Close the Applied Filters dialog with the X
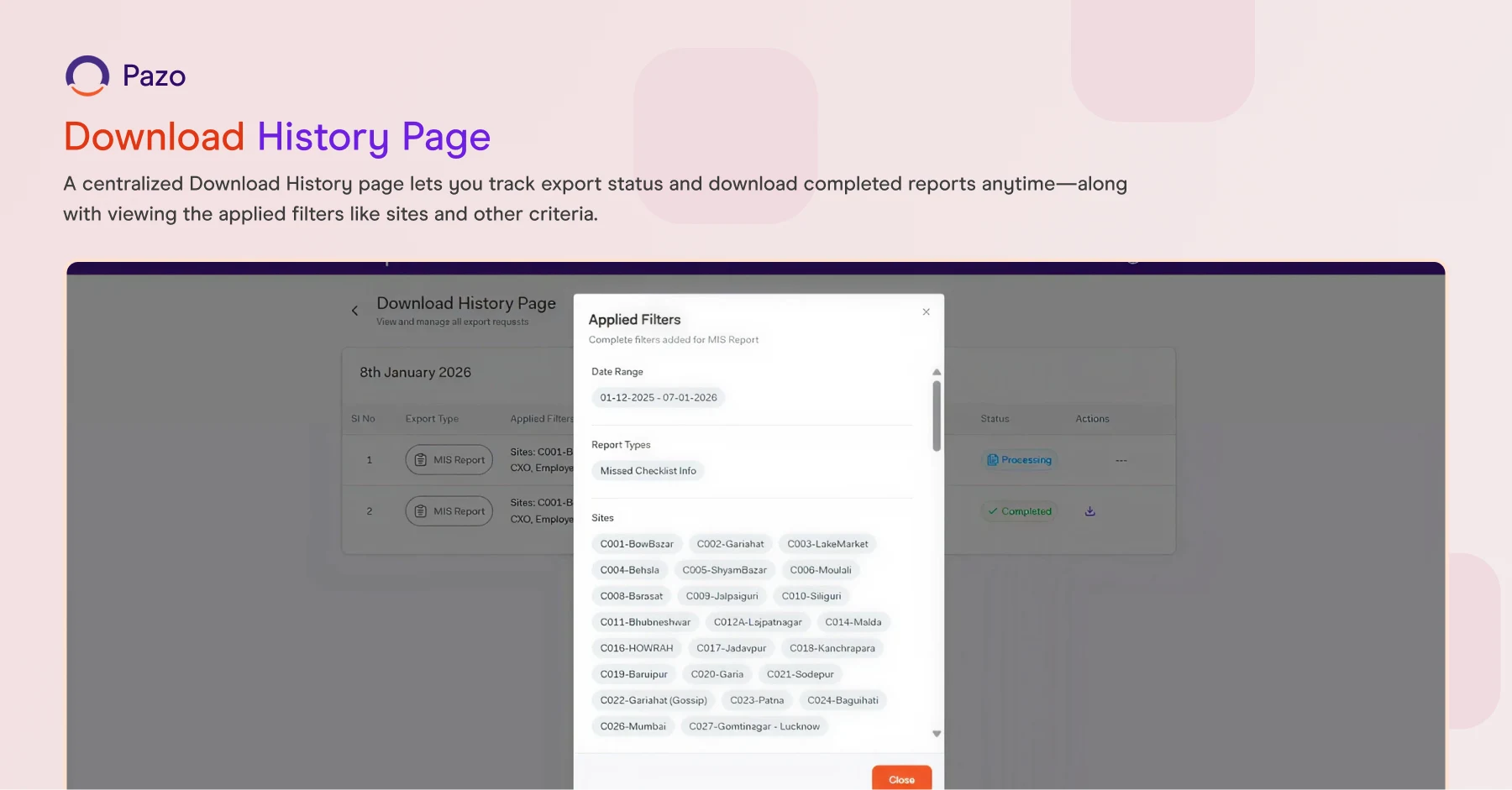This screenshot has height=790, width=1512. tap(926, 311)
